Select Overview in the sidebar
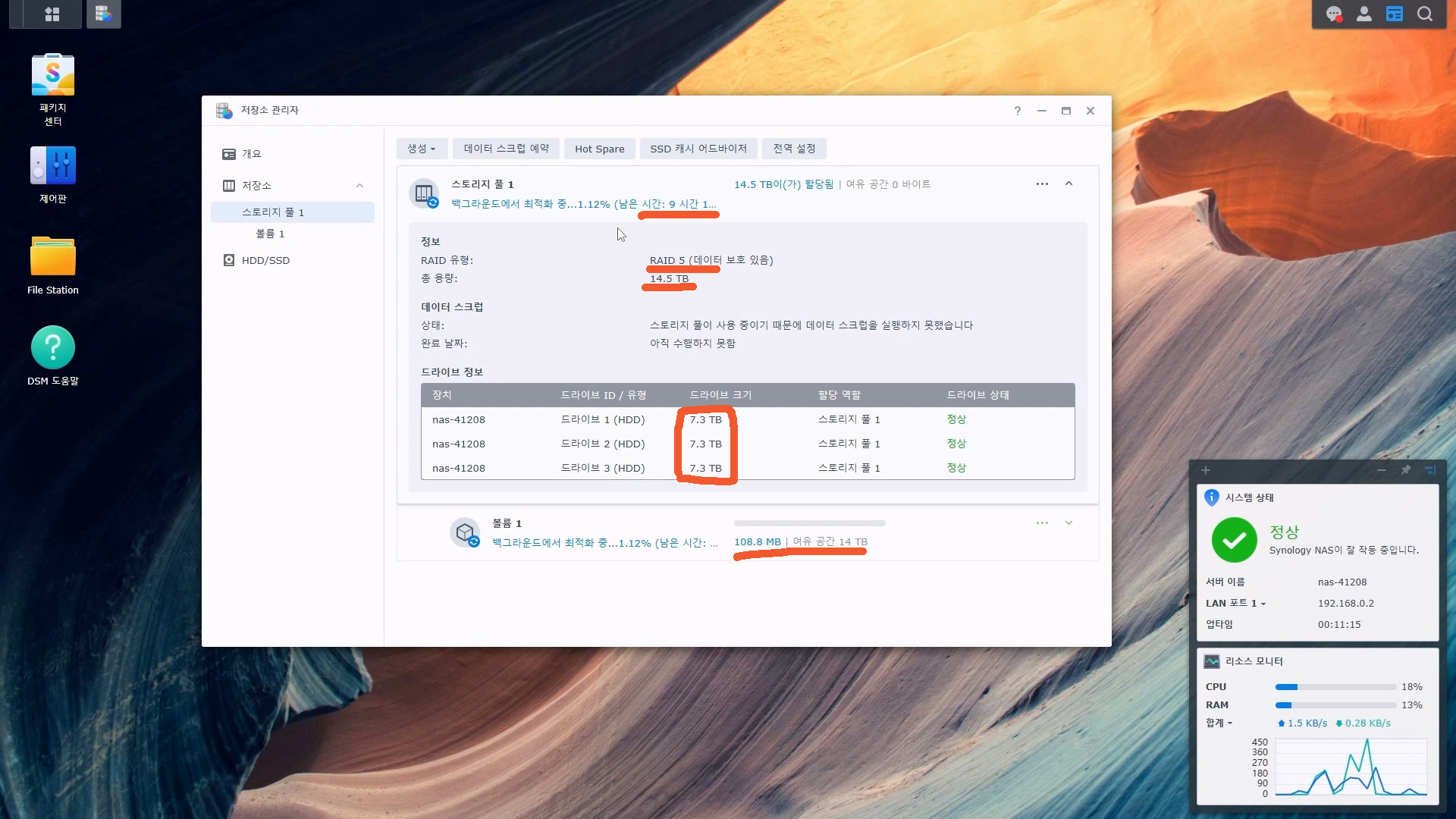The image size is (1456, 819). pyautogui.click(x=251, y=154)
